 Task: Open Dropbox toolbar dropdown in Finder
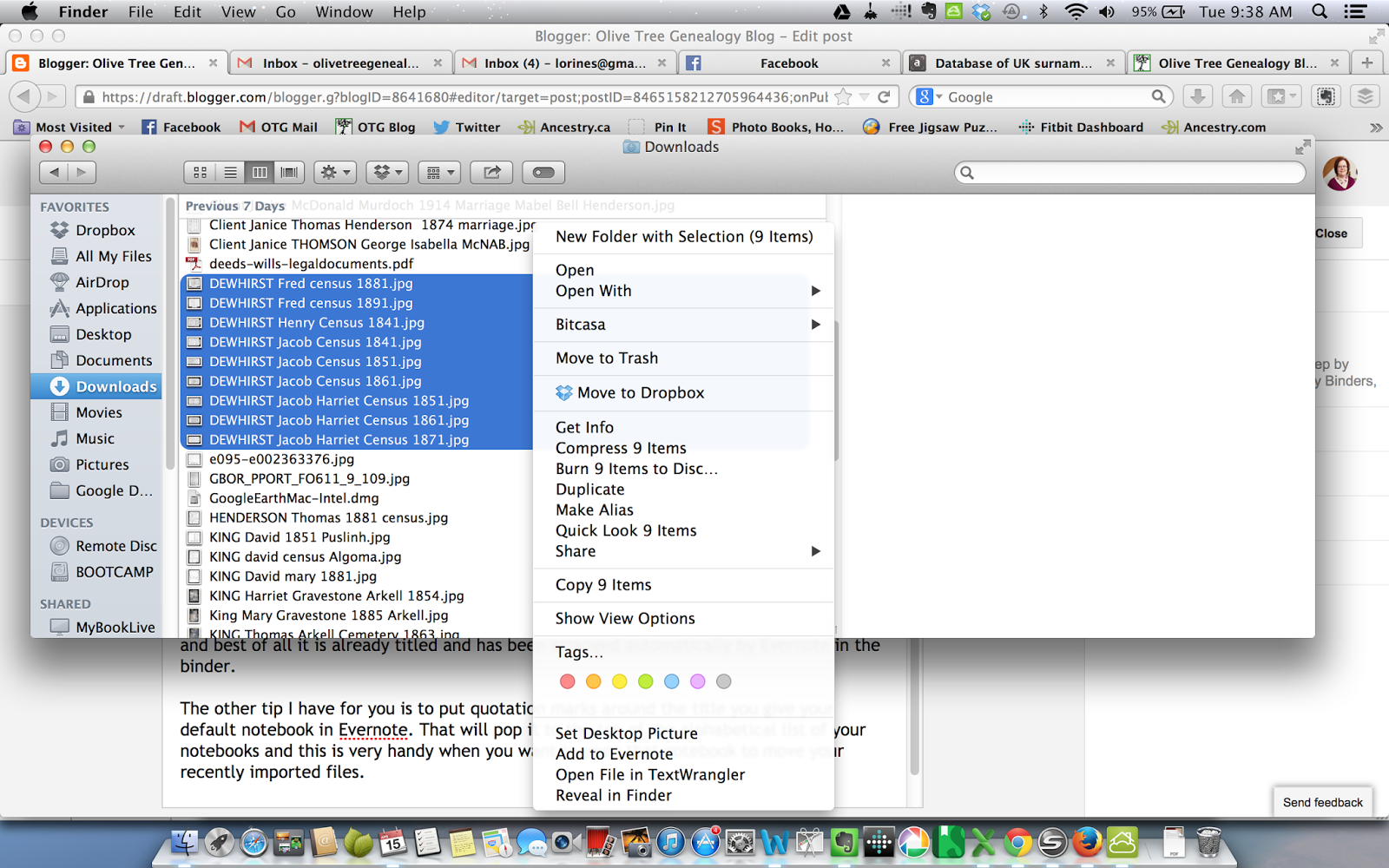click(x=387, y=173)
